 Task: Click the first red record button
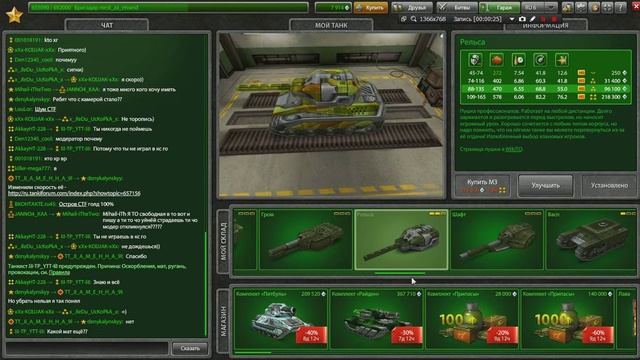pos(543,19)
